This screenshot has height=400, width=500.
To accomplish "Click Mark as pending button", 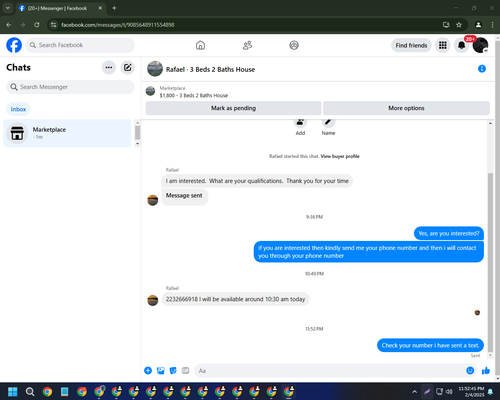I will [233, 108].
